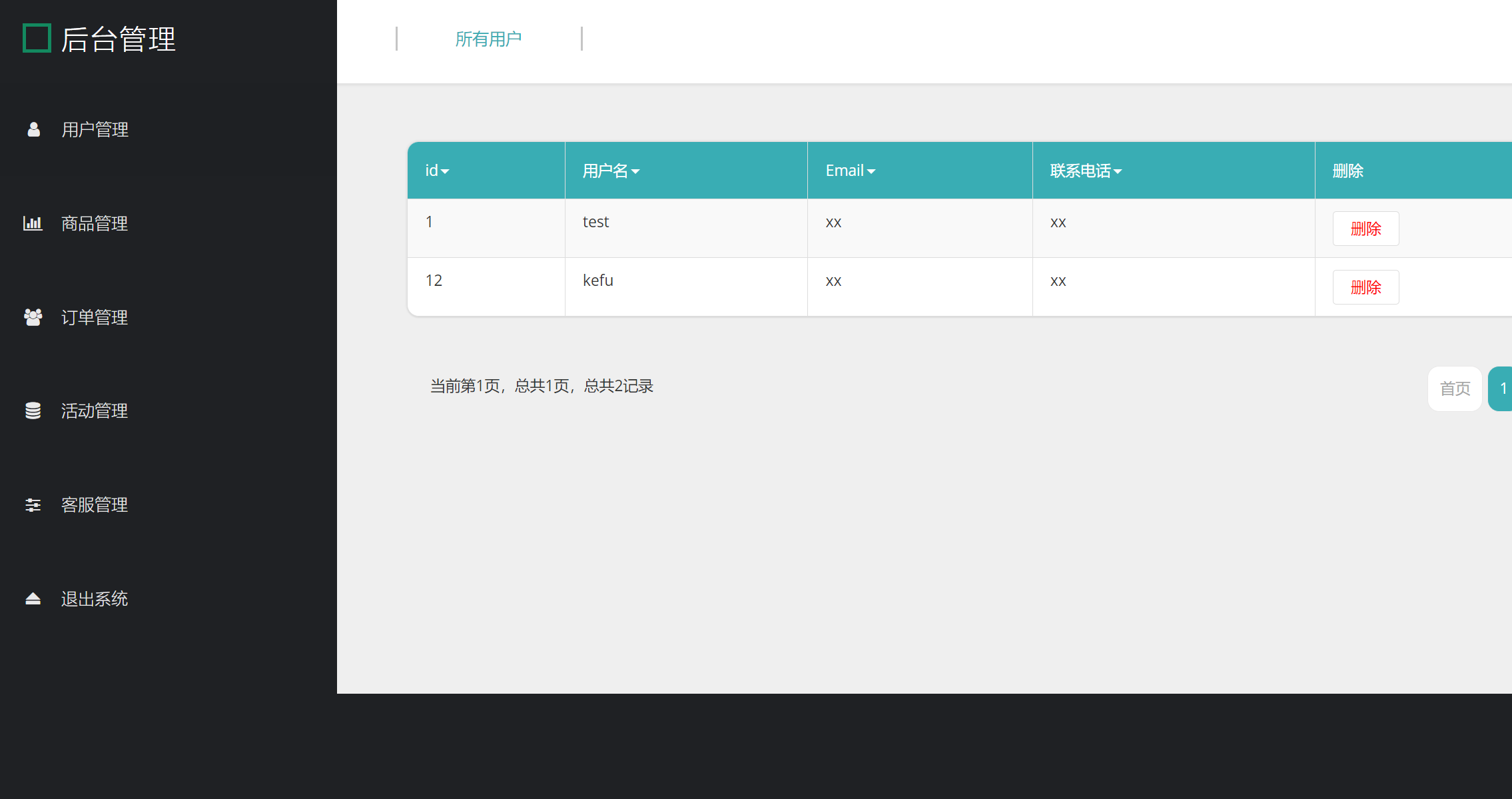Open the 用户管理 menu entry

(95, 129)
